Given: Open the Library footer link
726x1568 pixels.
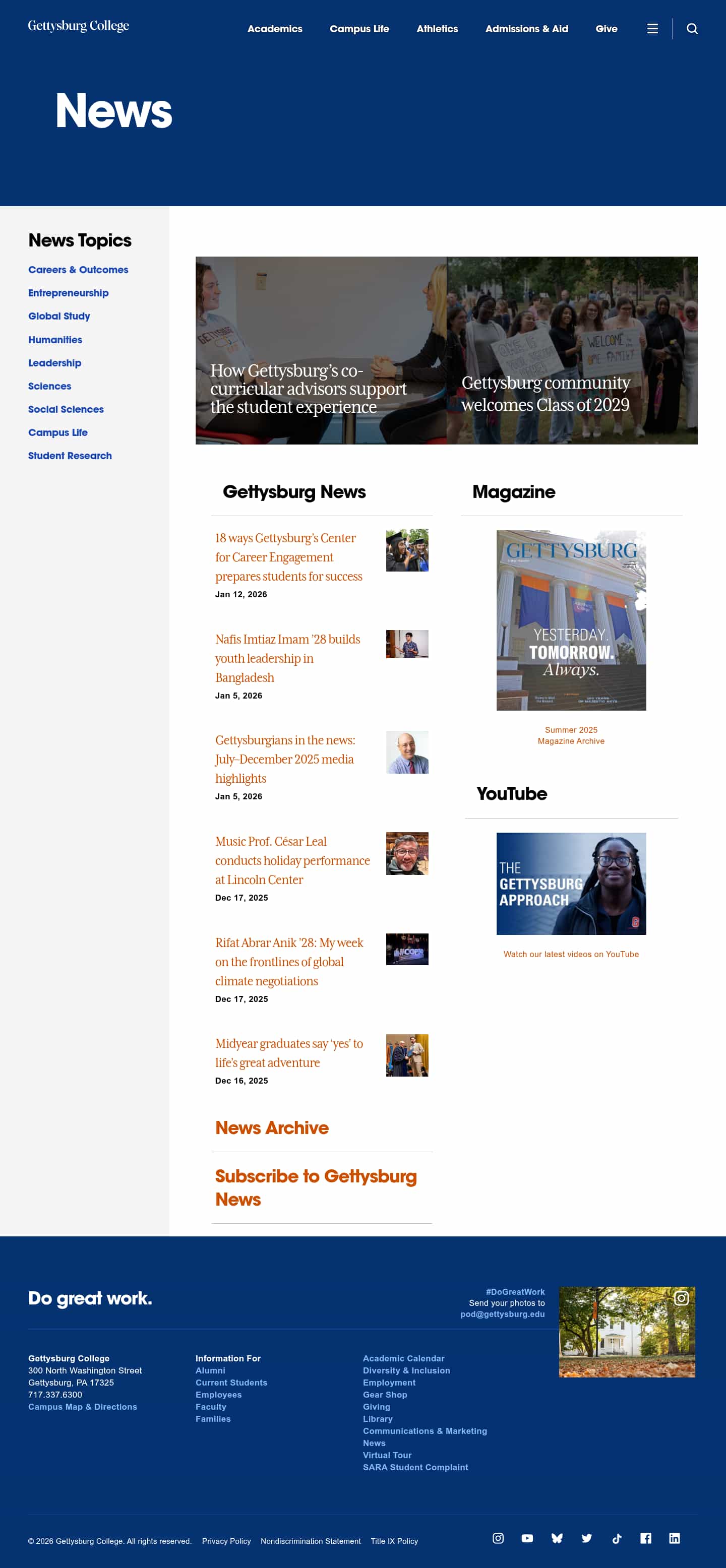Looking at the screenshot, I should (378, 1419).
